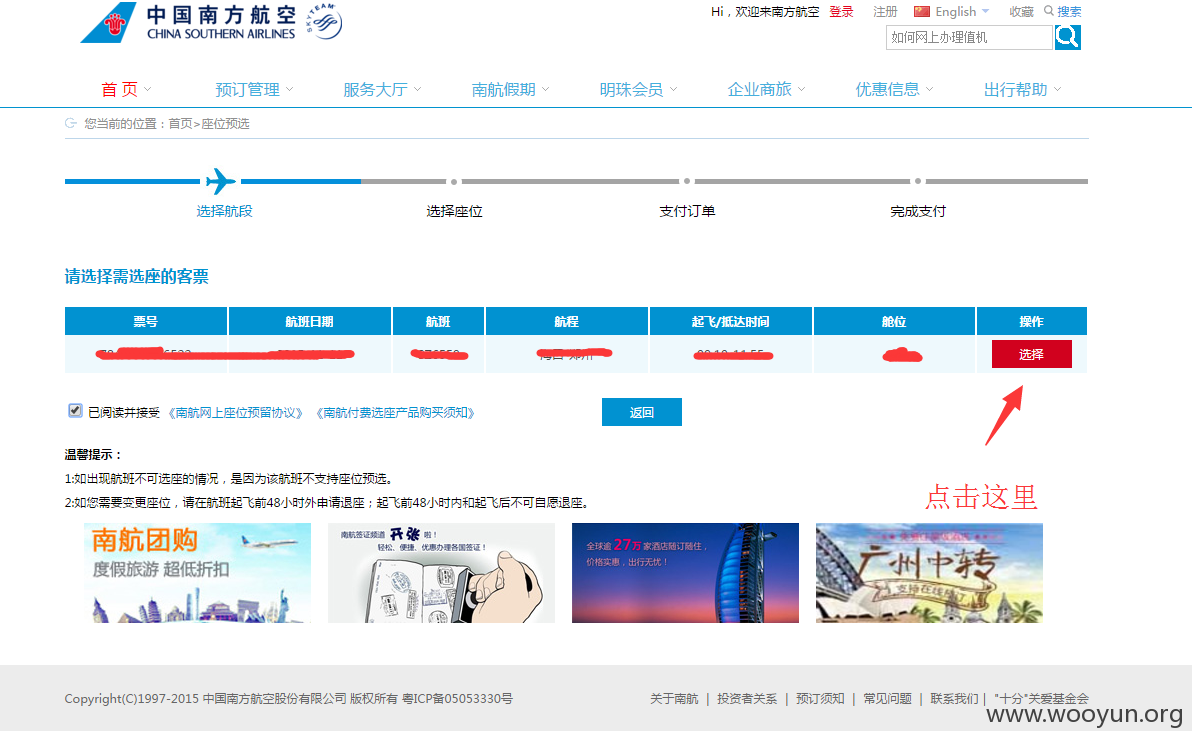Expand the 企业商旅 dropdown arrow
Screen dimensions: 1192x743
click(x=801, y=89)
